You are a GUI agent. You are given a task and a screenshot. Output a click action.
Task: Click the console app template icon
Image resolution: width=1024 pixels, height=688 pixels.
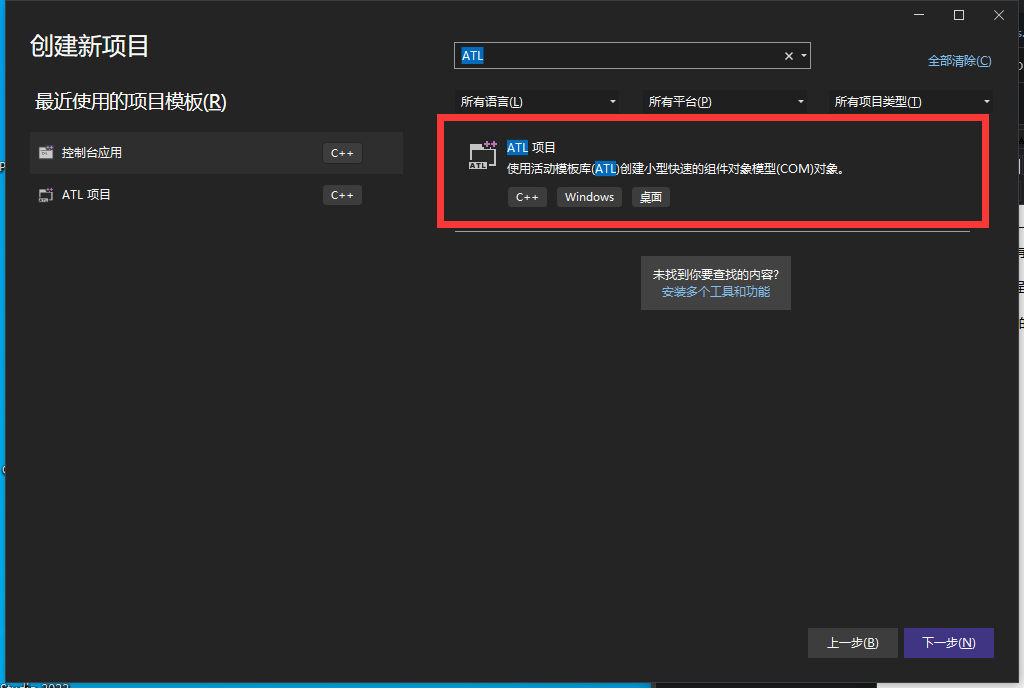[x=46, y=153]
